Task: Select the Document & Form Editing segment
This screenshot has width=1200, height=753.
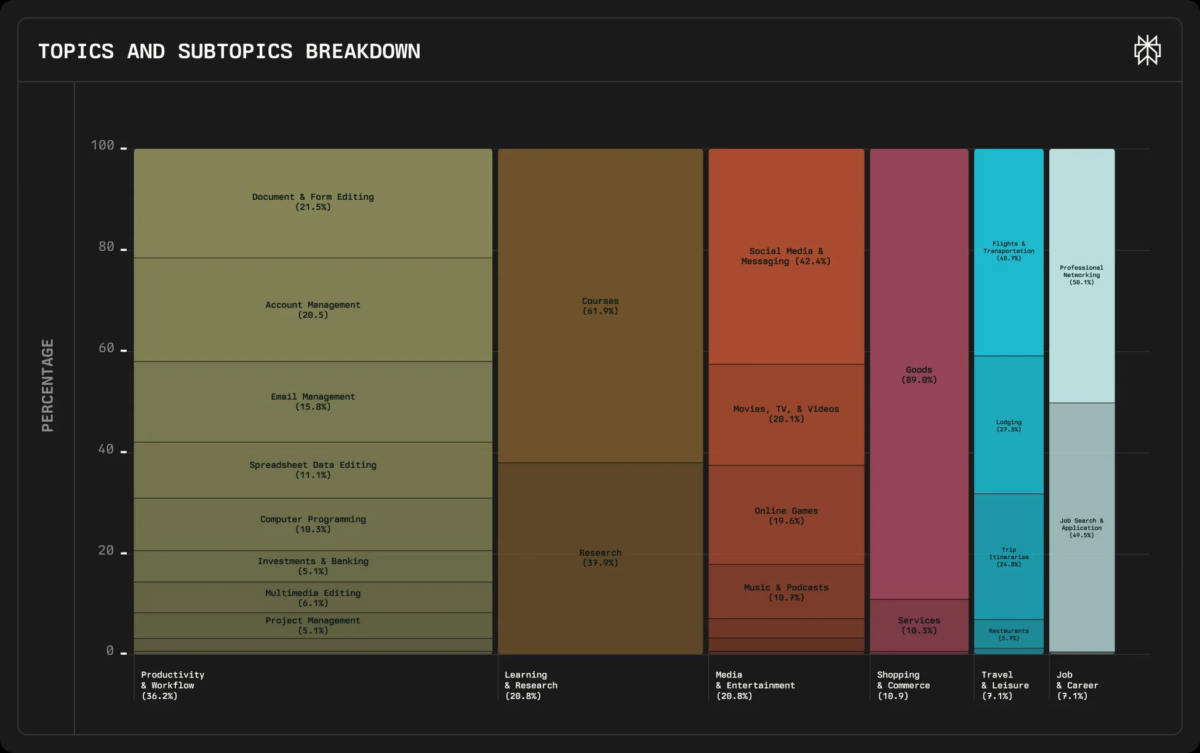Action: click(x=312, y=202)
